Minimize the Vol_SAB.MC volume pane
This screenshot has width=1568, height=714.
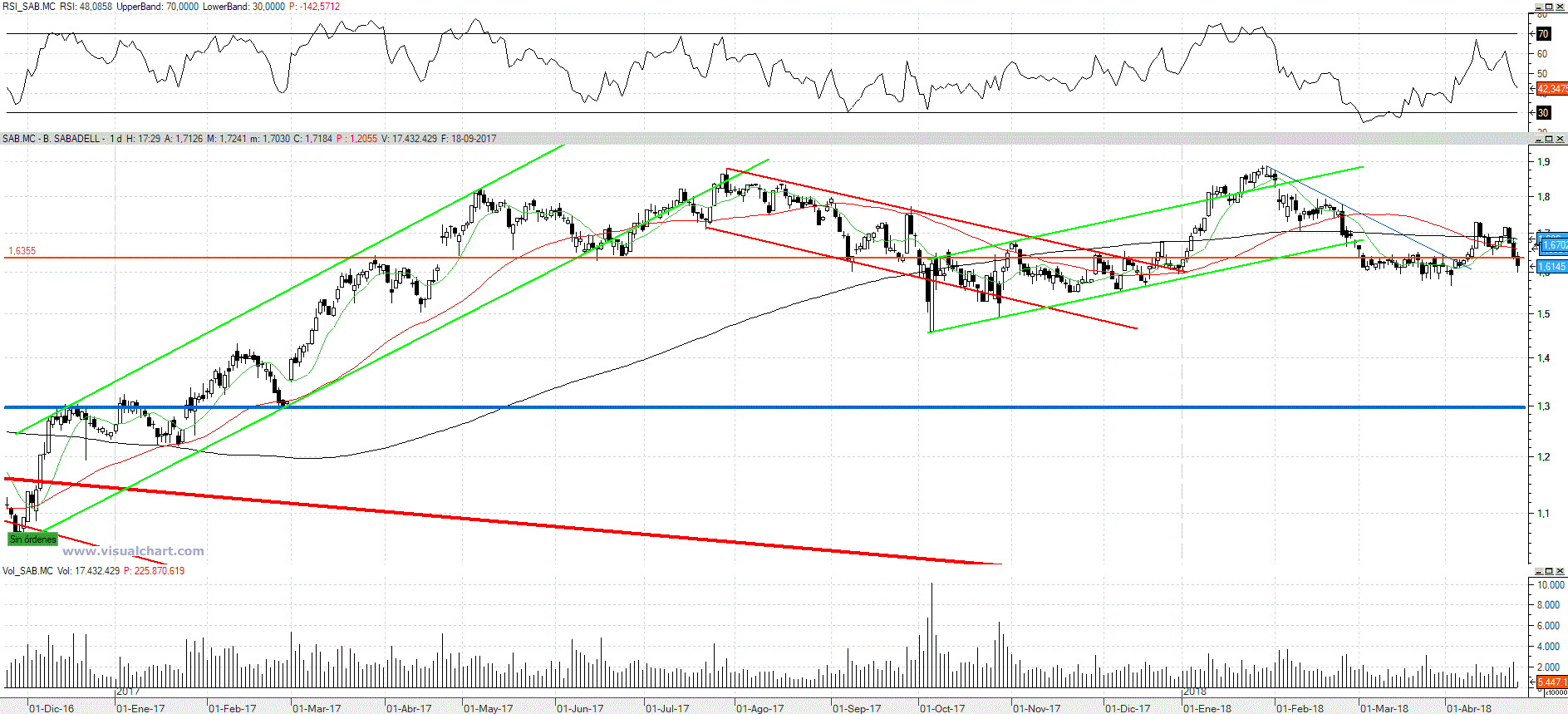click(x=1537, y=571)
